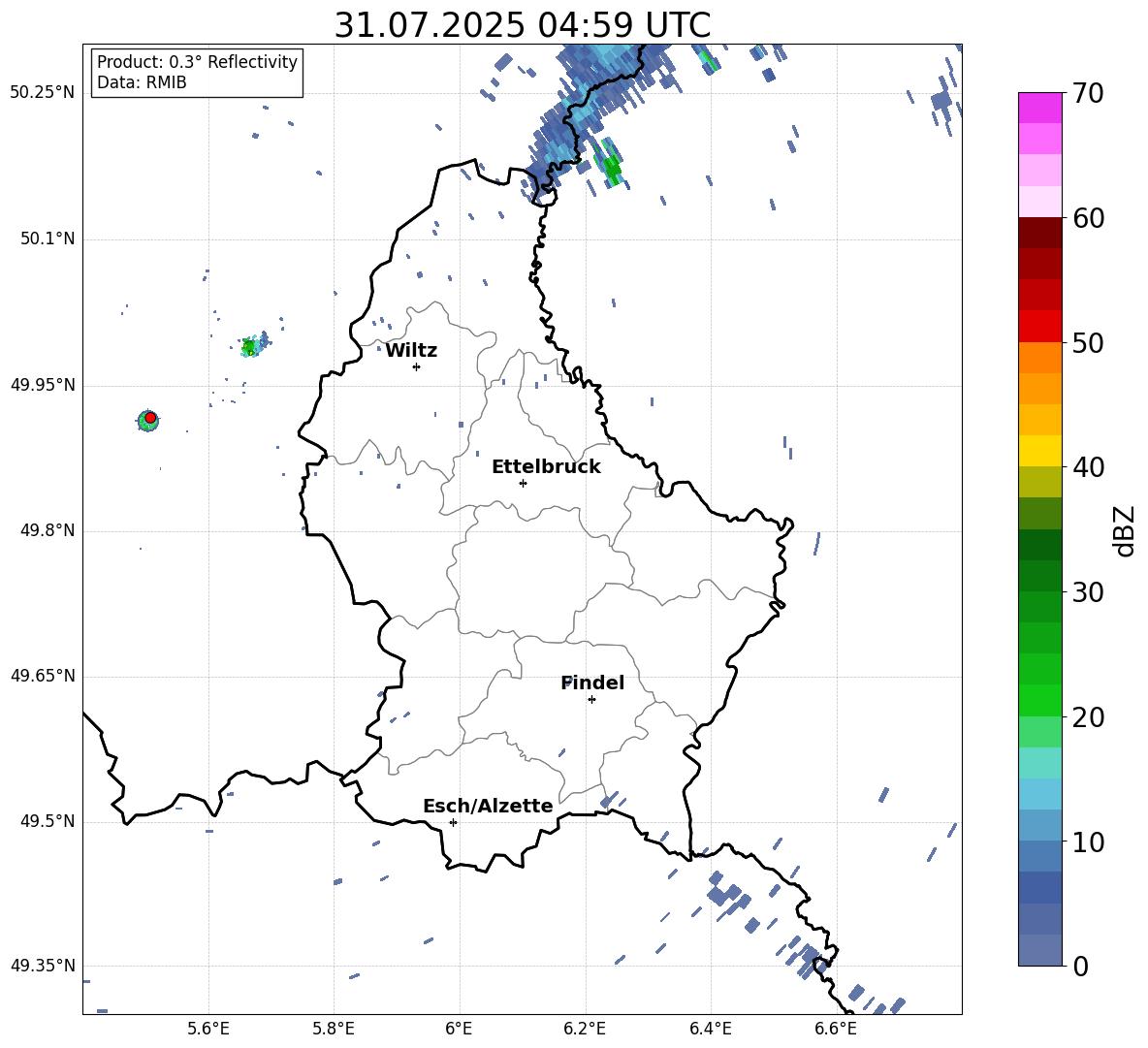Image resolution: width=1148 pixels, height=1048 pixels.
Task: Click the Findel location cross marker
Action: point(591,700)
